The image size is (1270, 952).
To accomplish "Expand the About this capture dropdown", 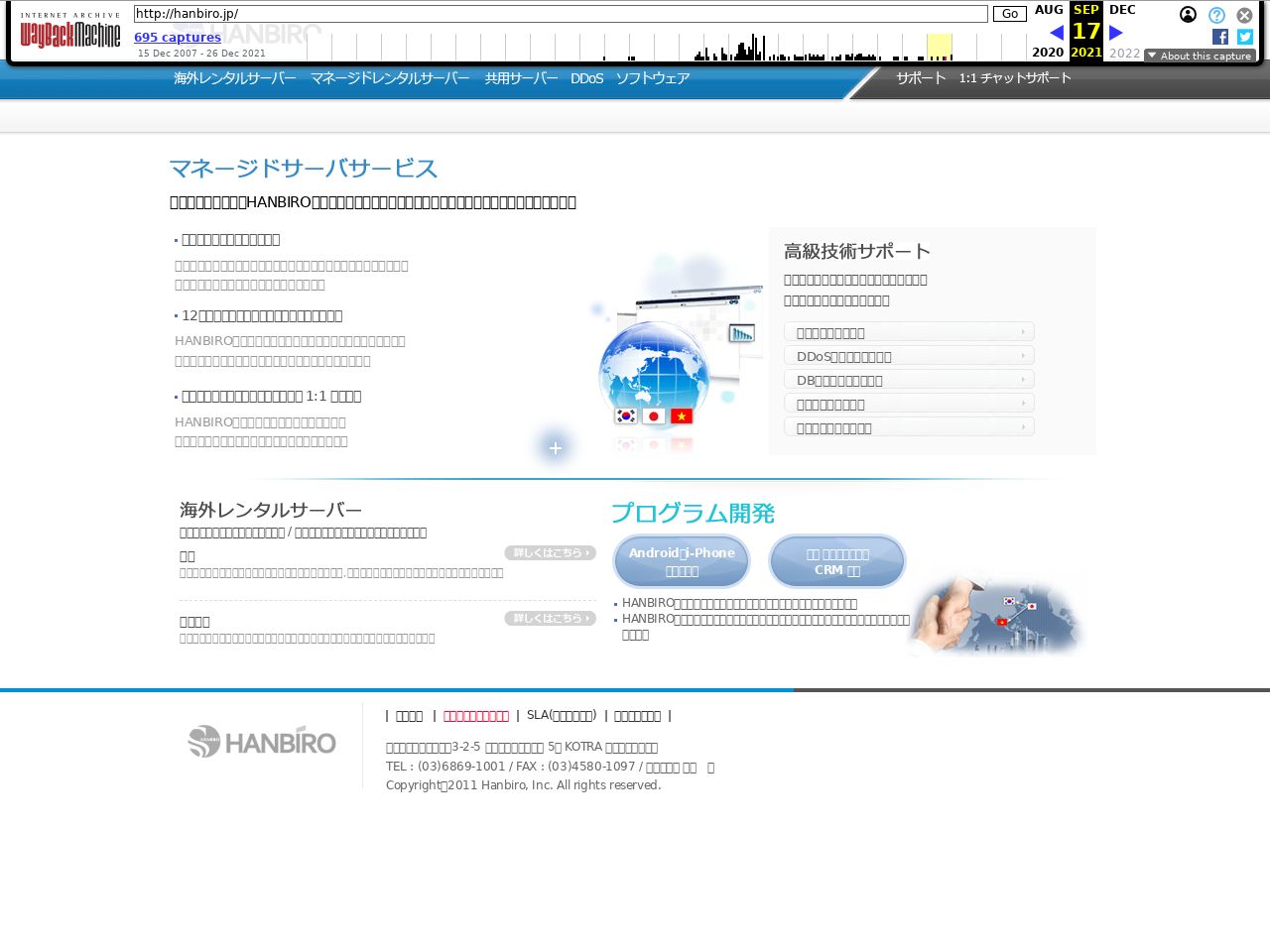I will 1200,56.
